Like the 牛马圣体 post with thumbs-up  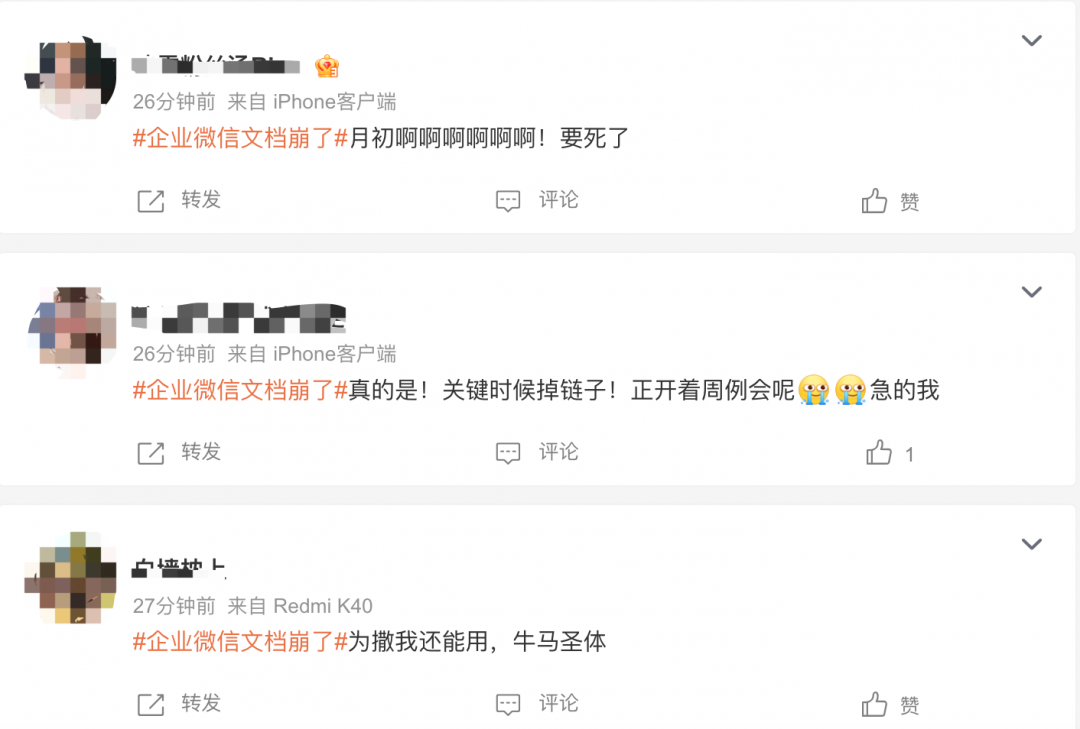874,704
